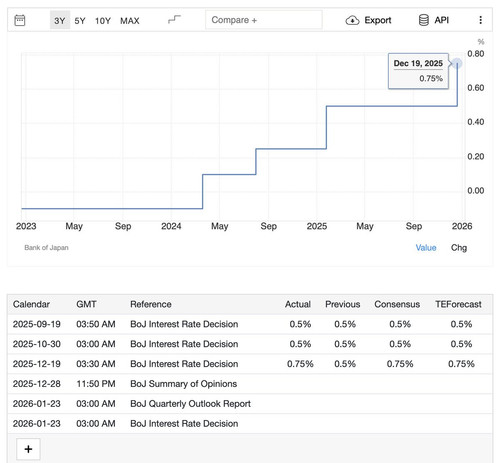The image size is (500, 463).
Task: Click the Calendar column header
Action: (x=31, y=304)
